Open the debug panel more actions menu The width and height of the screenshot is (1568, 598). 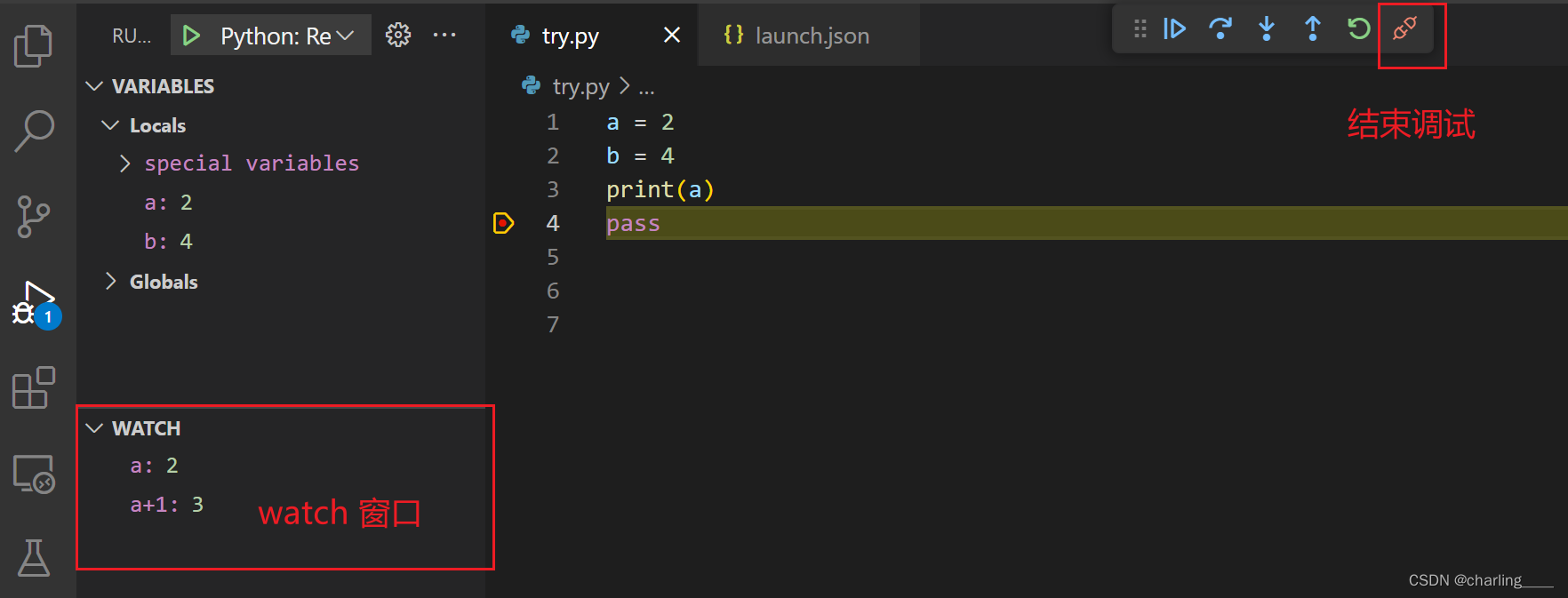444,35
